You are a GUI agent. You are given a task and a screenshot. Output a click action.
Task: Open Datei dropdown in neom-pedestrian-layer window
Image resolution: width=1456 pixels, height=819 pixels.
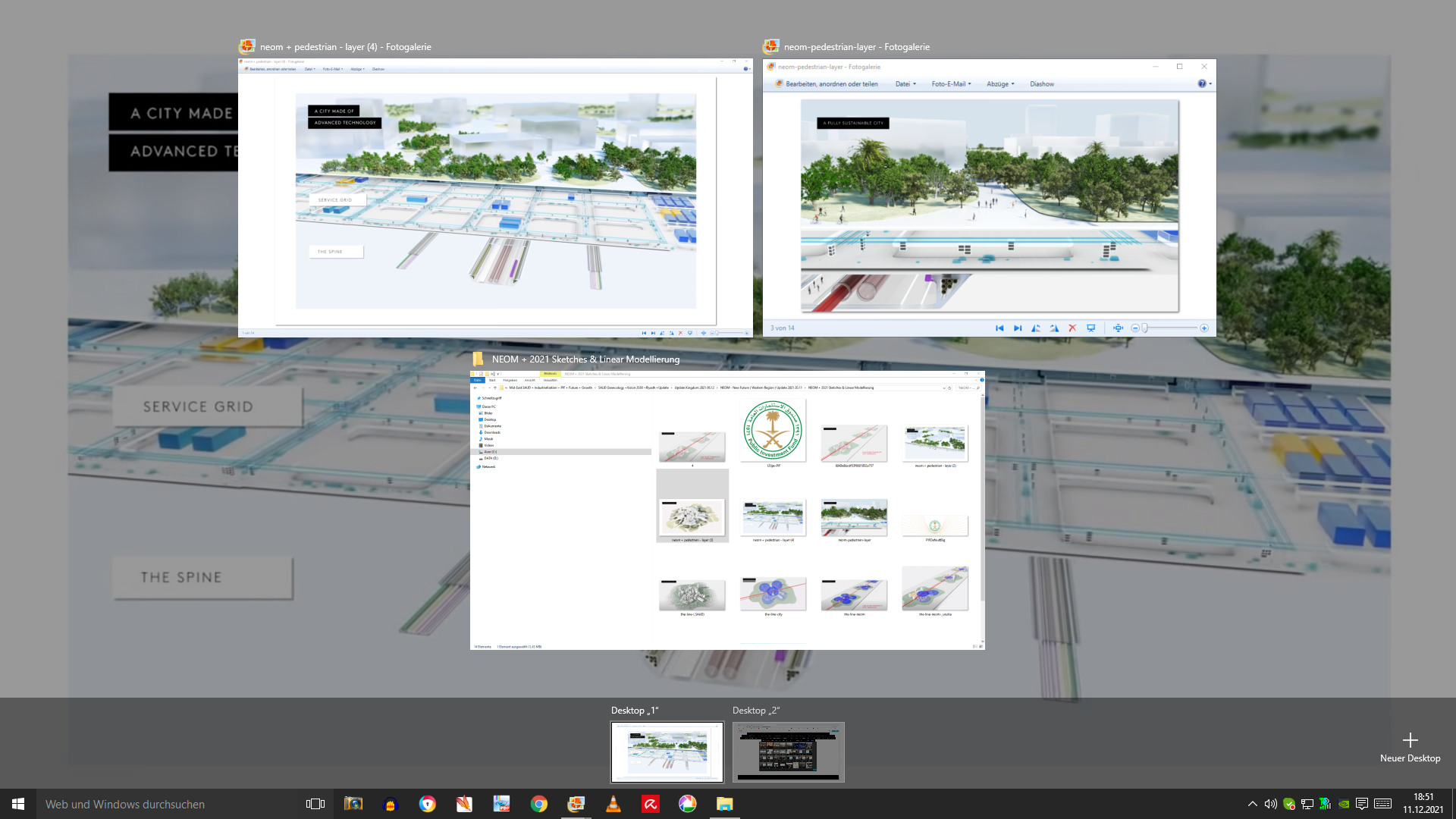coord(905,84)
